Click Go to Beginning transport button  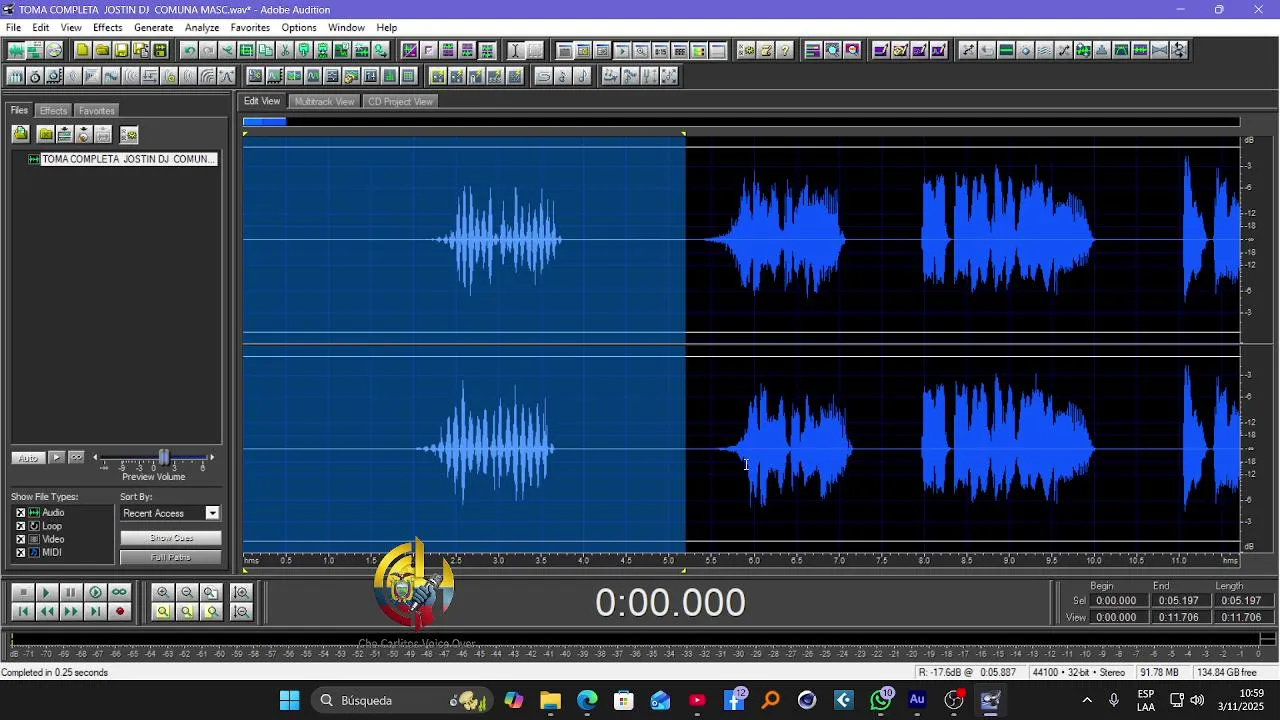click(x=22, y=611)
